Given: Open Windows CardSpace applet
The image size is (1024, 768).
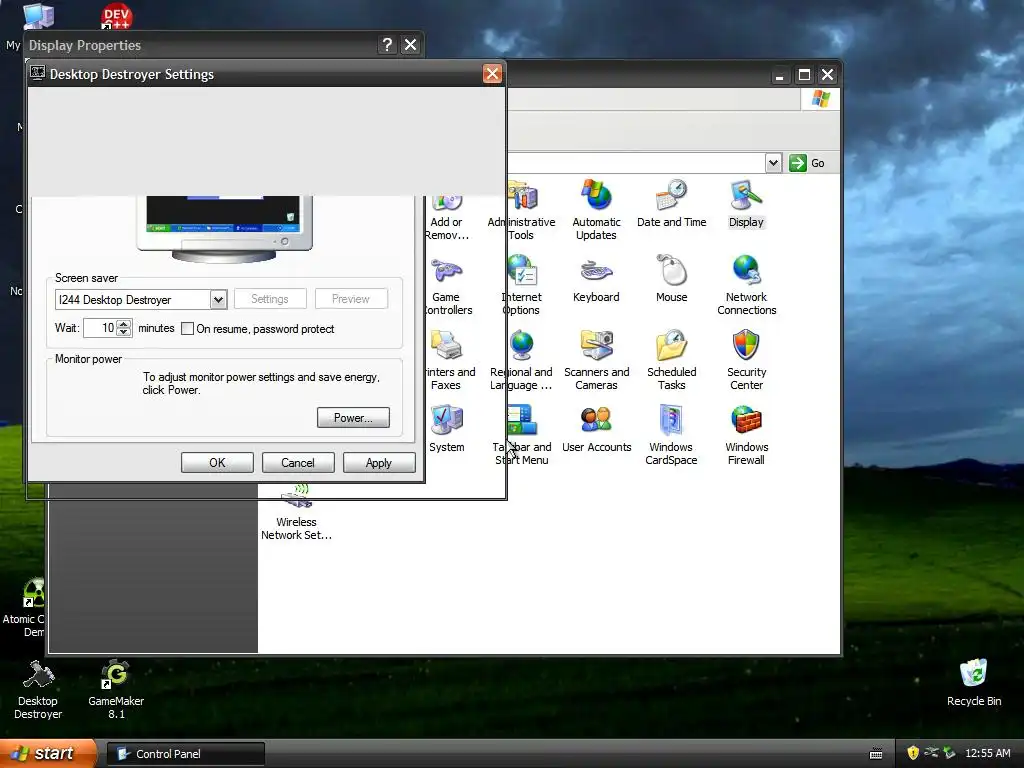Looking at the screenshot, I should point(671,436).
